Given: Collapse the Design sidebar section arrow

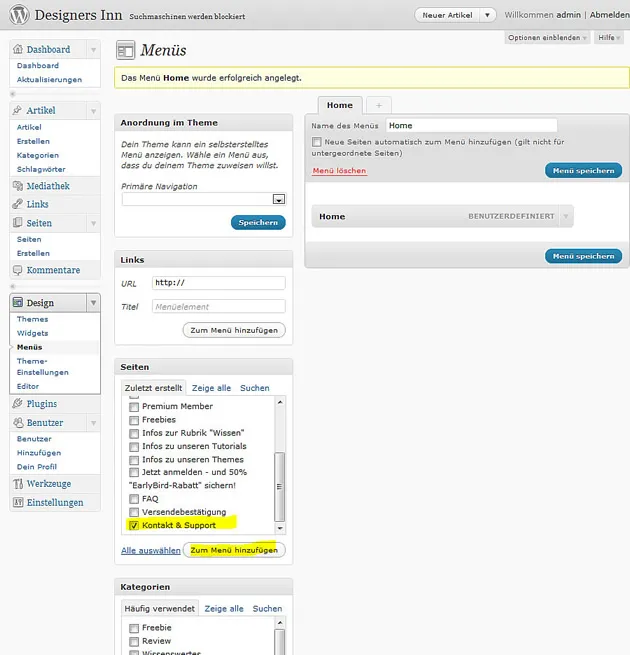Looking at the screenshot, I should click(x=93, y=302).
